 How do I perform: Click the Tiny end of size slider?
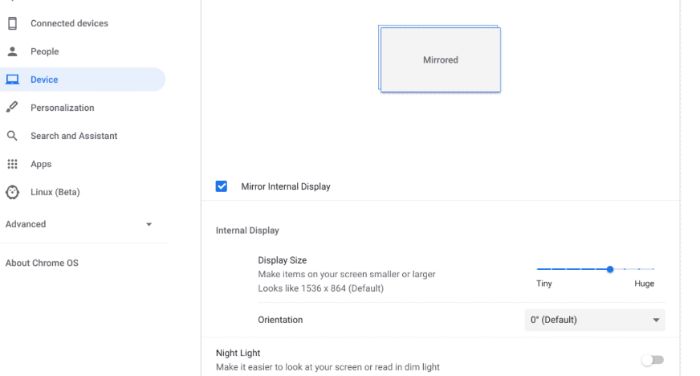pos(544,284)
